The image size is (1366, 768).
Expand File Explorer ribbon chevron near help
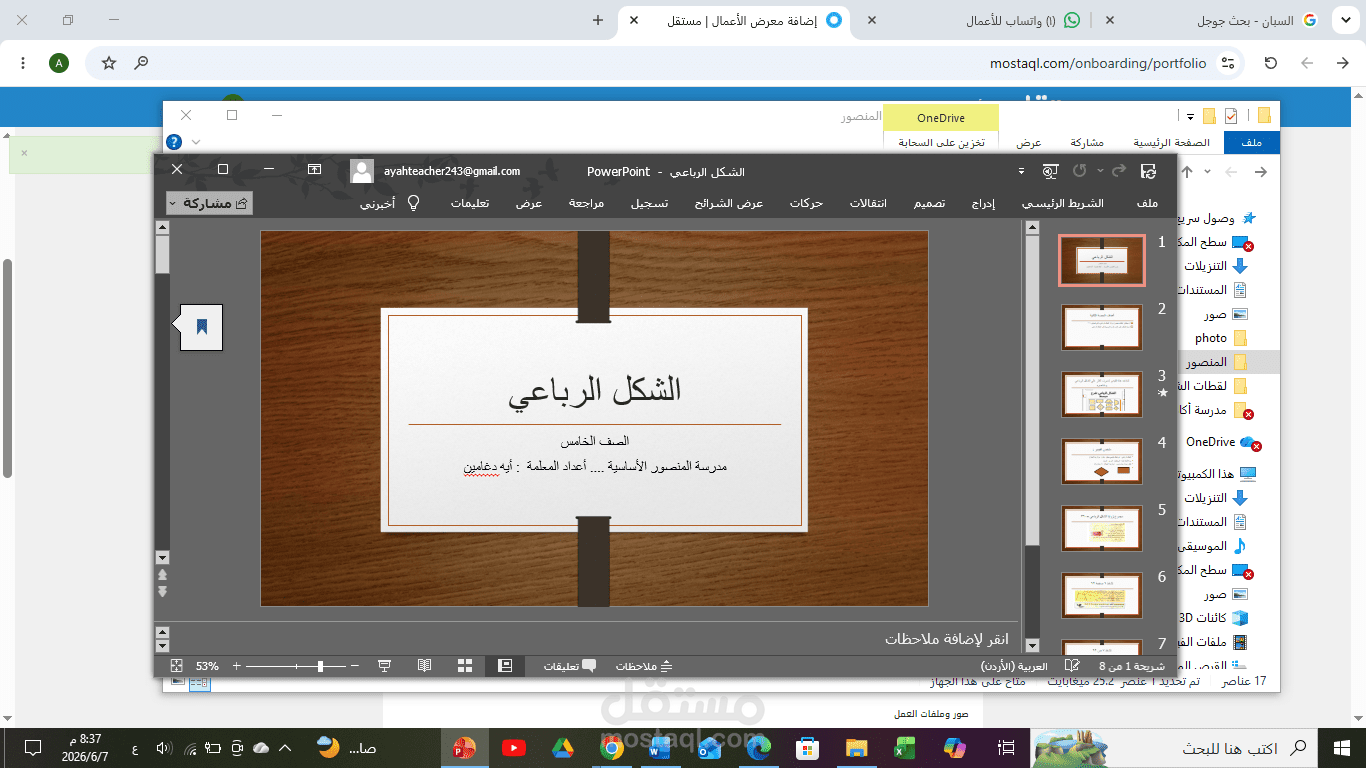click(x=196, y=142)
